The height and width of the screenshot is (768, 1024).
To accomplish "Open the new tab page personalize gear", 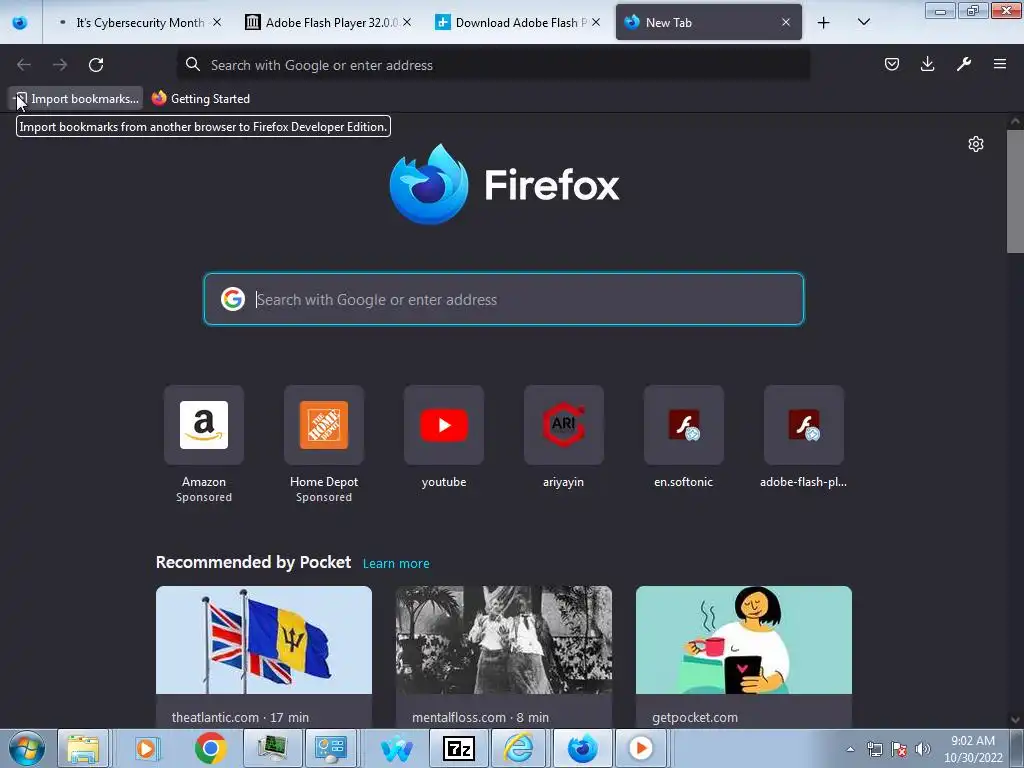I will (x=976, y=144).
